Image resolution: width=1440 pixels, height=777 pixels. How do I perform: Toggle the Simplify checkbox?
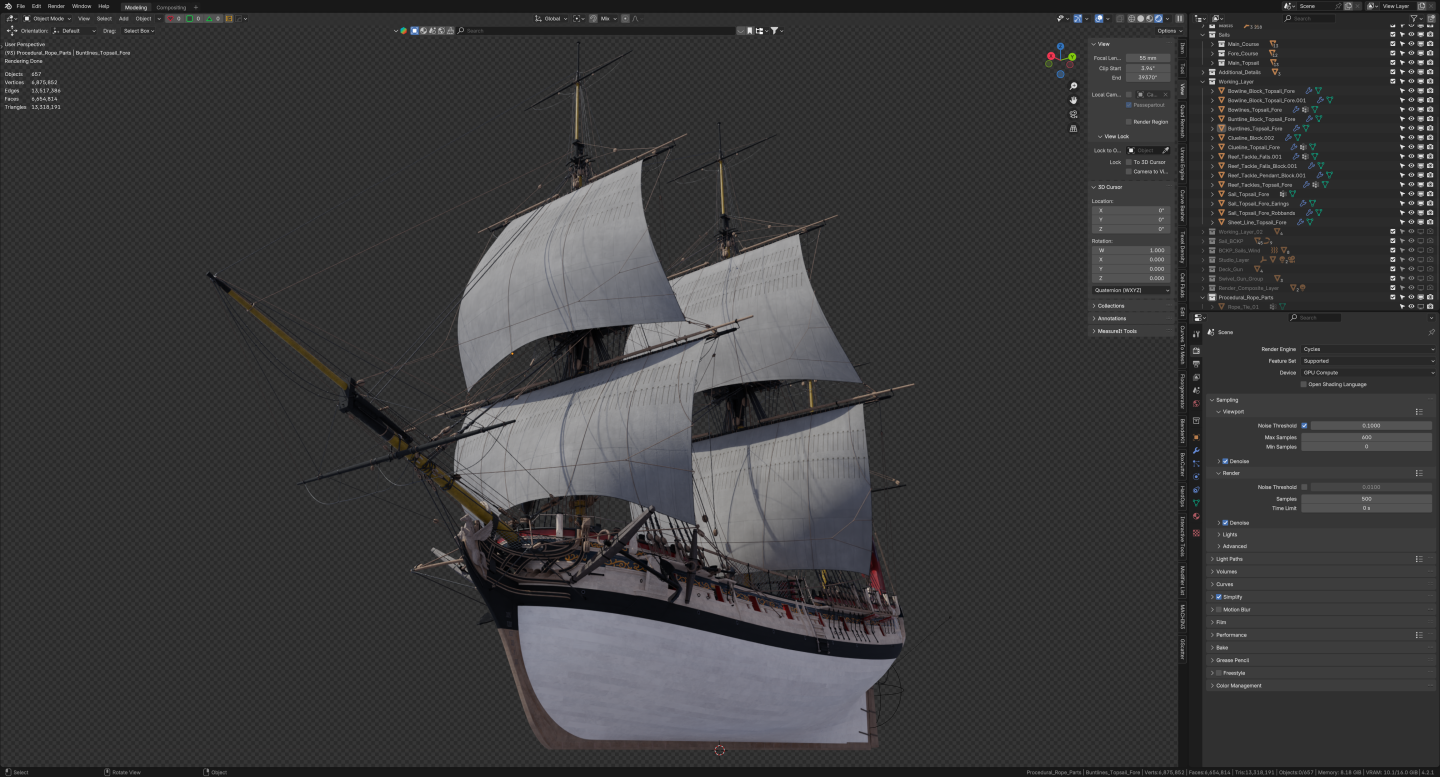click(1219, 597)
